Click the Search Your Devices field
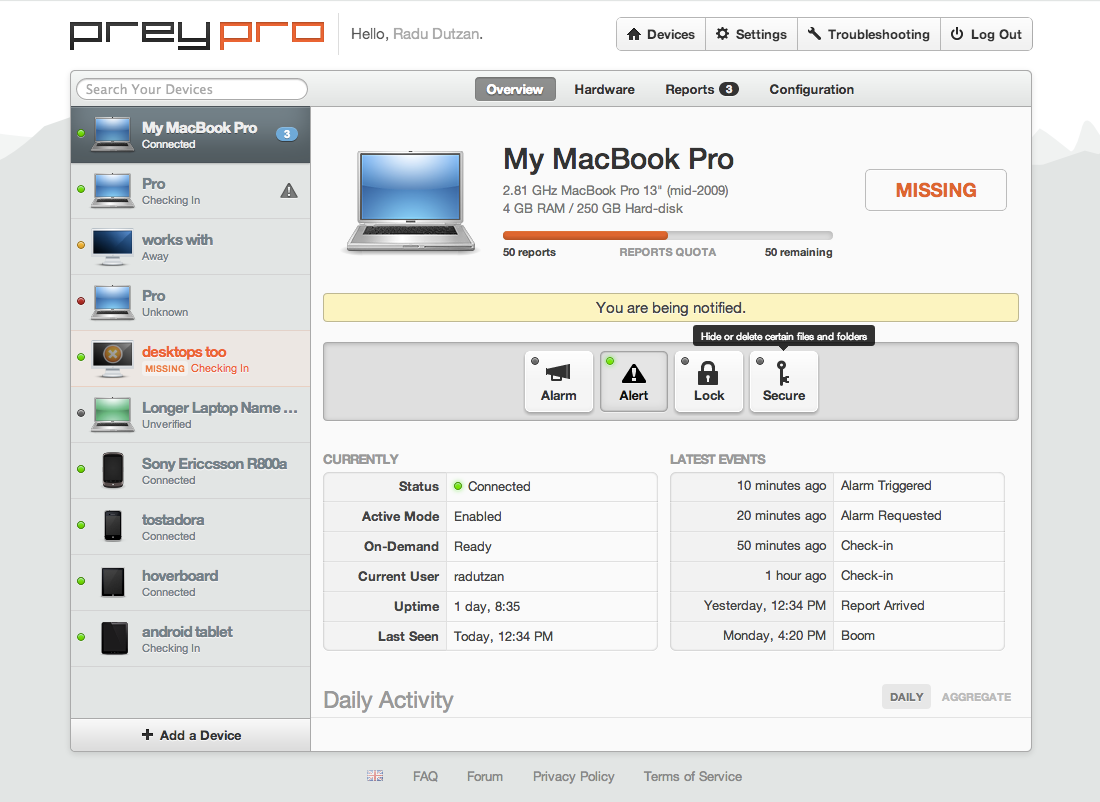 [x=192, y=89]
